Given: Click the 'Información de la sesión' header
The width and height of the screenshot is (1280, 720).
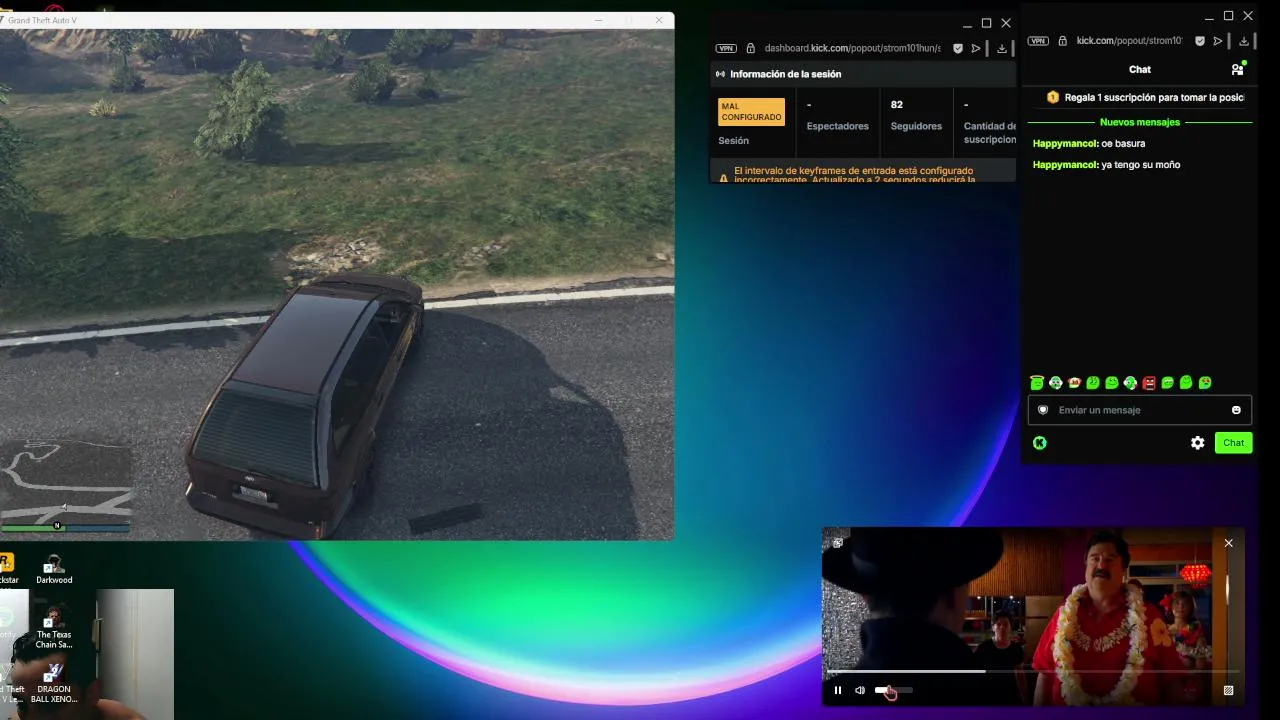Looking at the screenshot, I should click(x=785, y=74).
